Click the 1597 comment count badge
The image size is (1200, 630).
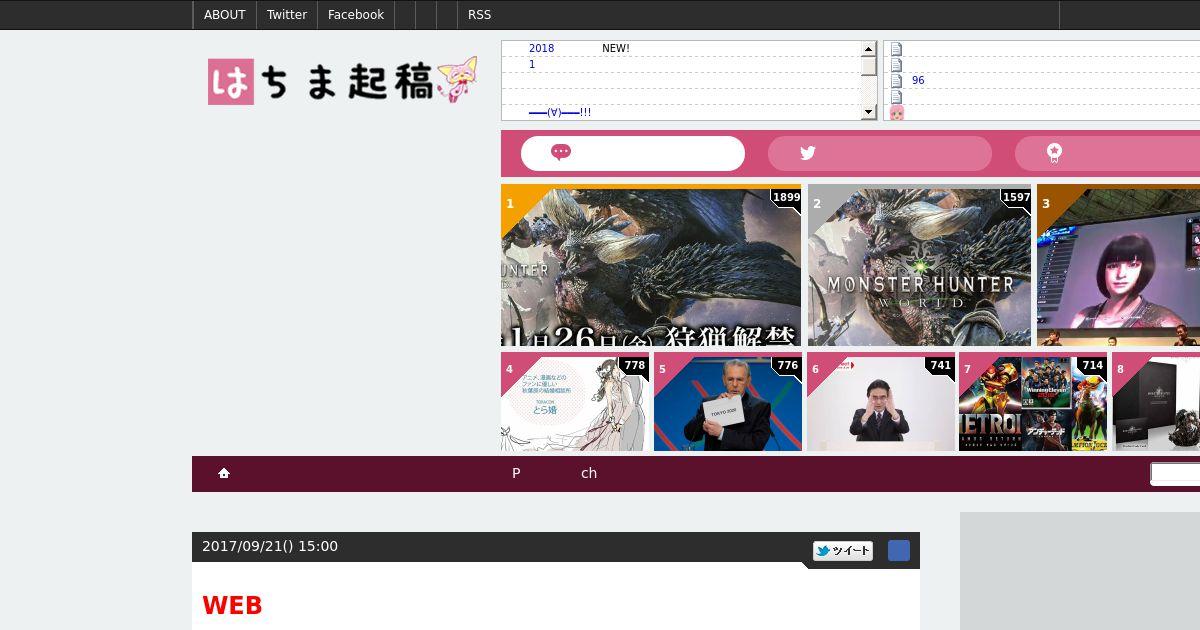pyautogui.click(x=1016, y=197)
